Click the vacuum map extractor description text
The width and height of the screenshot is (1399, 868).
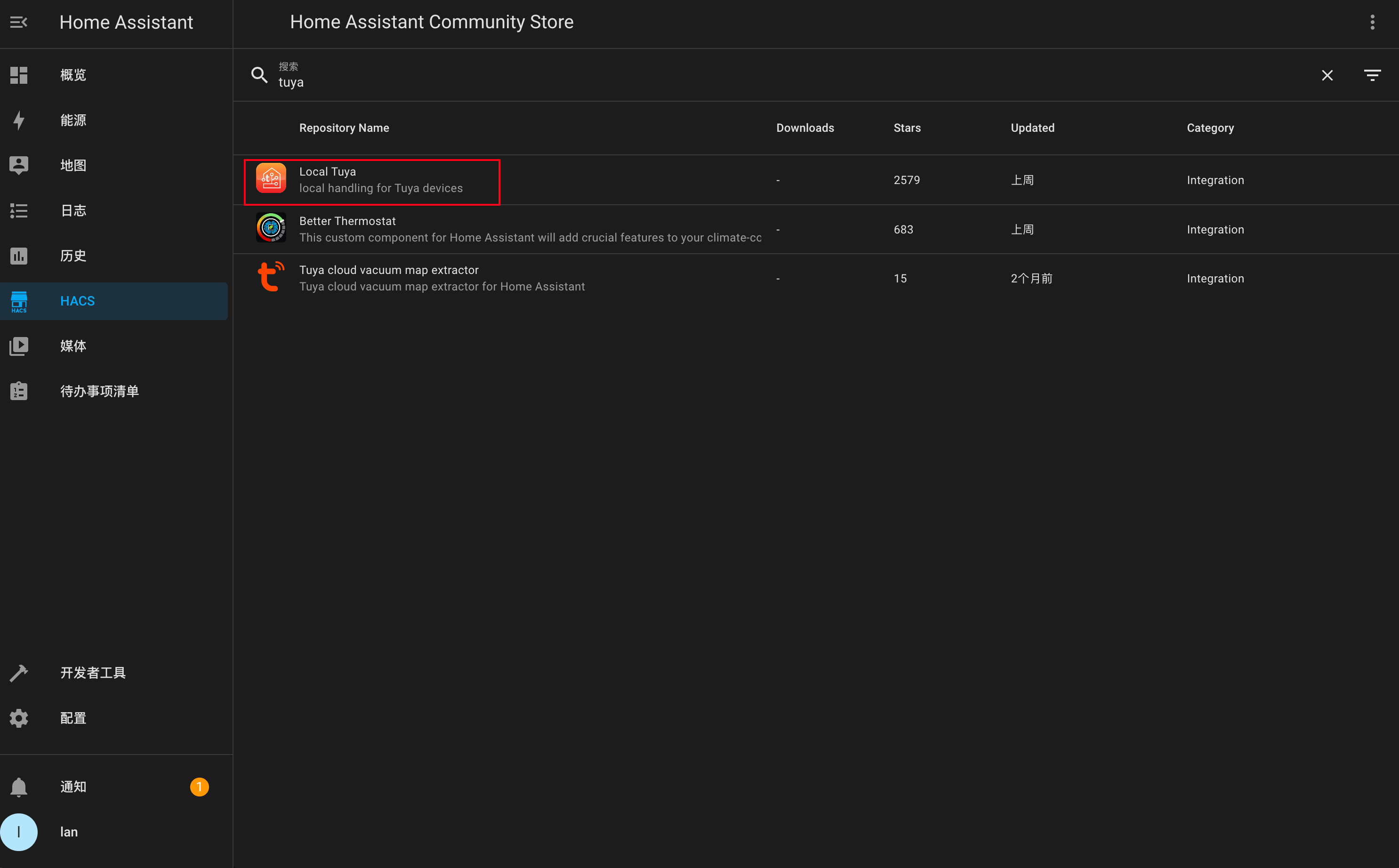(x=442, y=287)
